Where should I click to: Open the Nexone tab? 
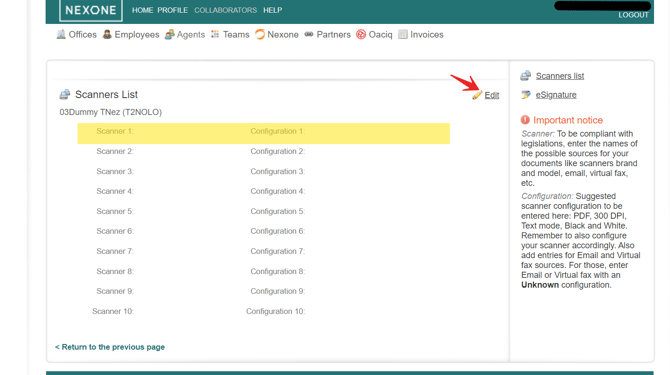[x=283, y=35]
